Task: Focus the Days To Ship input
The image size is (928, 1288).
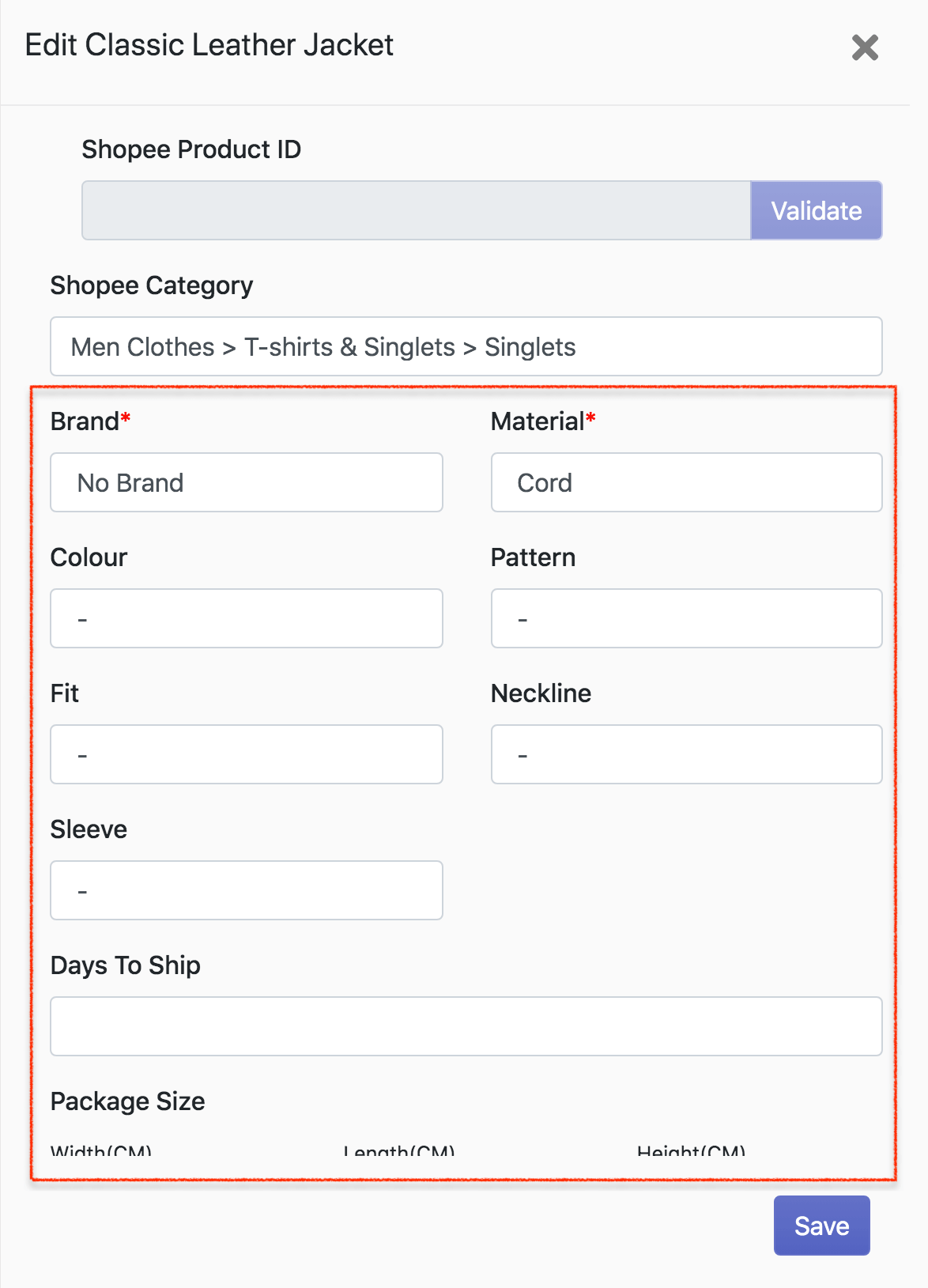Action: click(x=466, y=1026)
